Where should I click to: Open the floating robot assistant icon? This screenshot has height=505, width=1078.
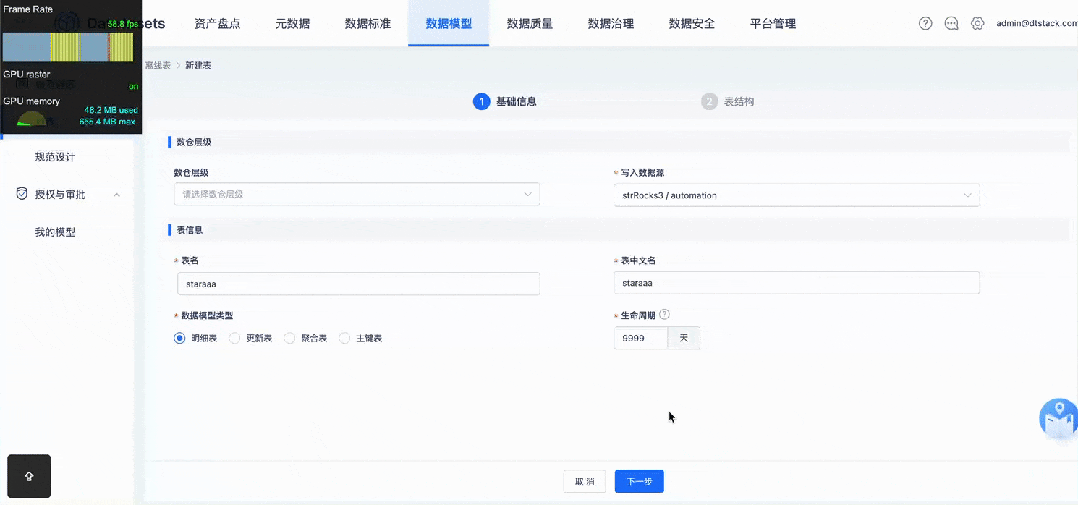coord(1058,417)
